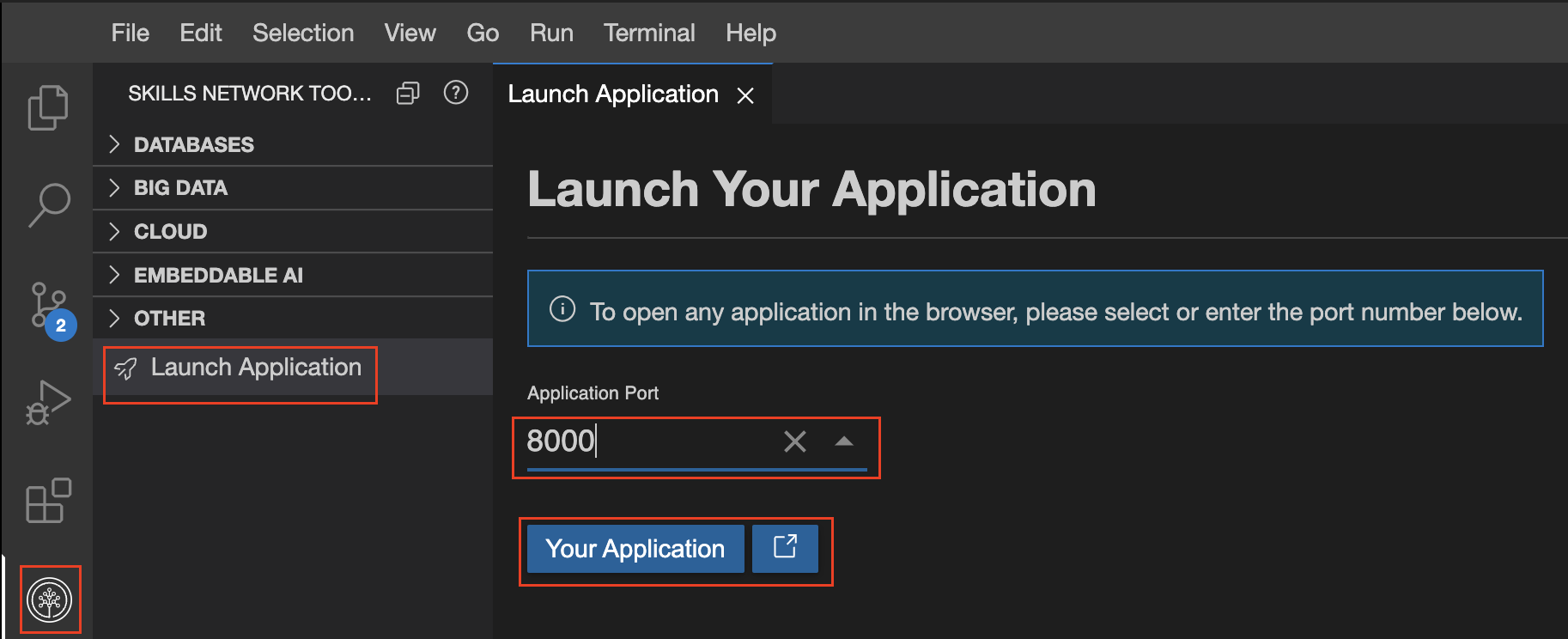The height and width of the screenshot is (639, 1568).
Task: Open the Explorer files icon
Action: tap(48, 107)
